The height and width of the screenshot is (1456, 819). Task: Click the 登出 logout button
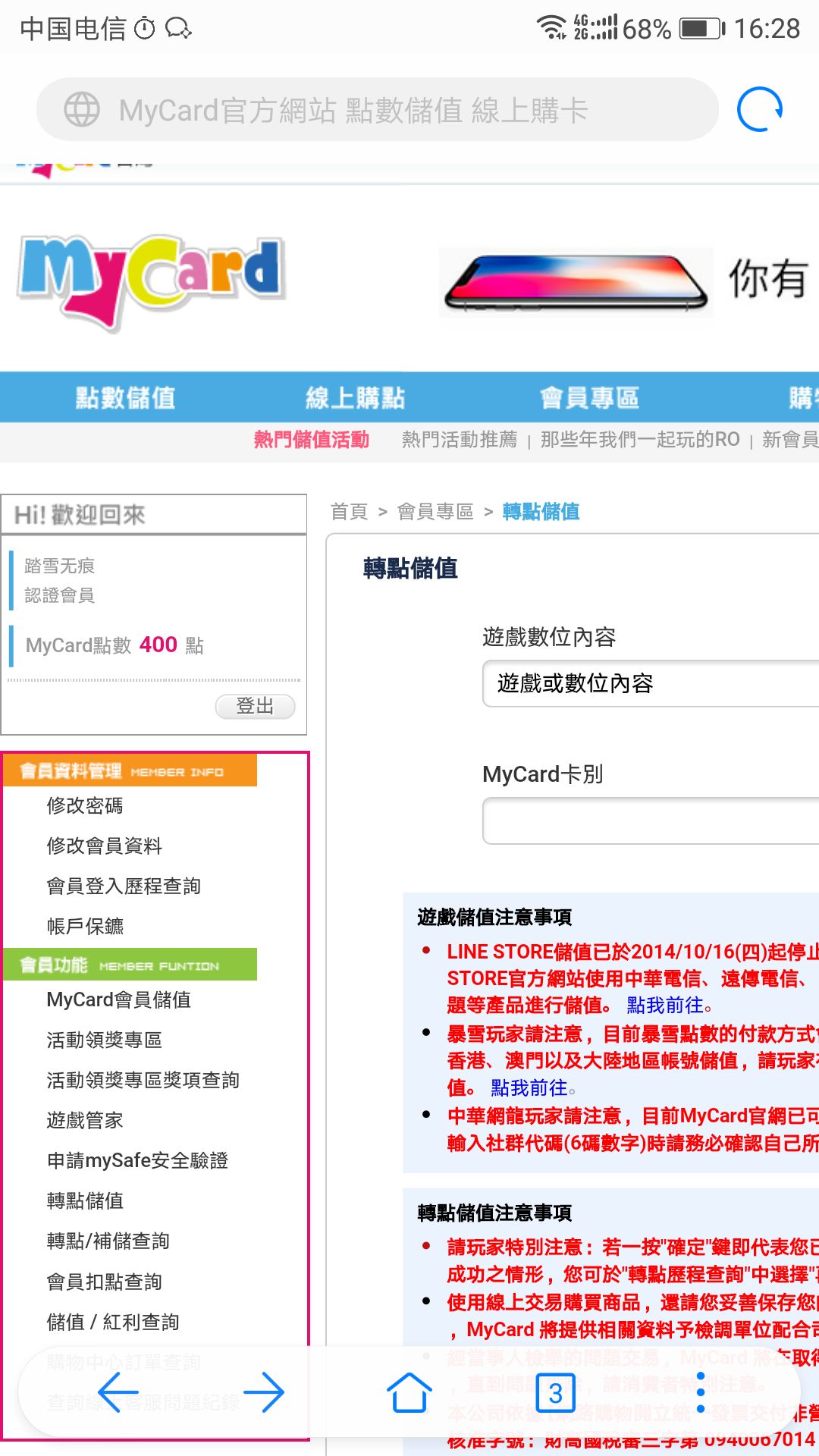click(255, 706)
